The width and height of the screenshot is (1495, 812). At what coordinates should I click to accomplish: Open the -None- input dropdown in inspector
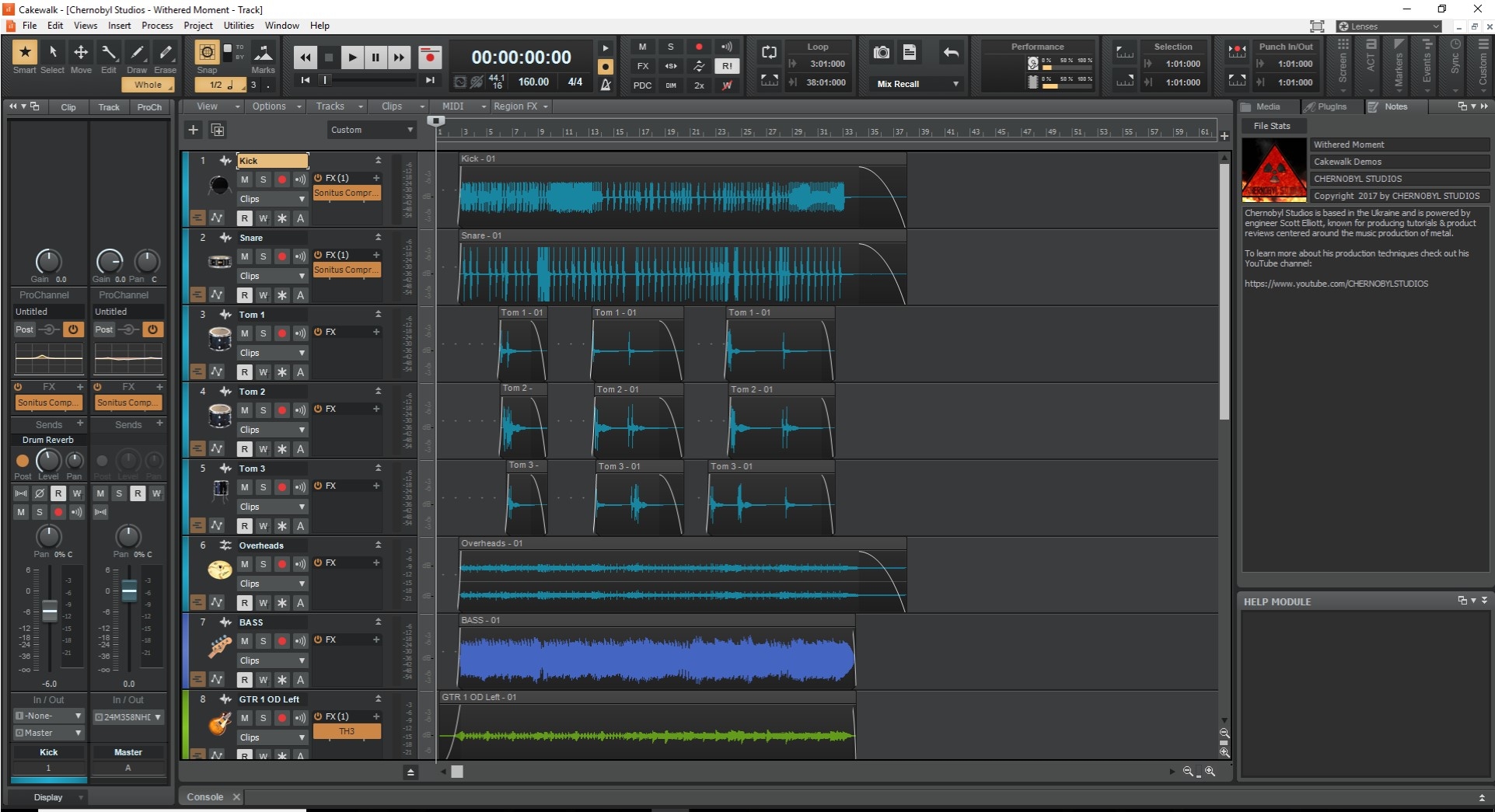click(48, 716)
